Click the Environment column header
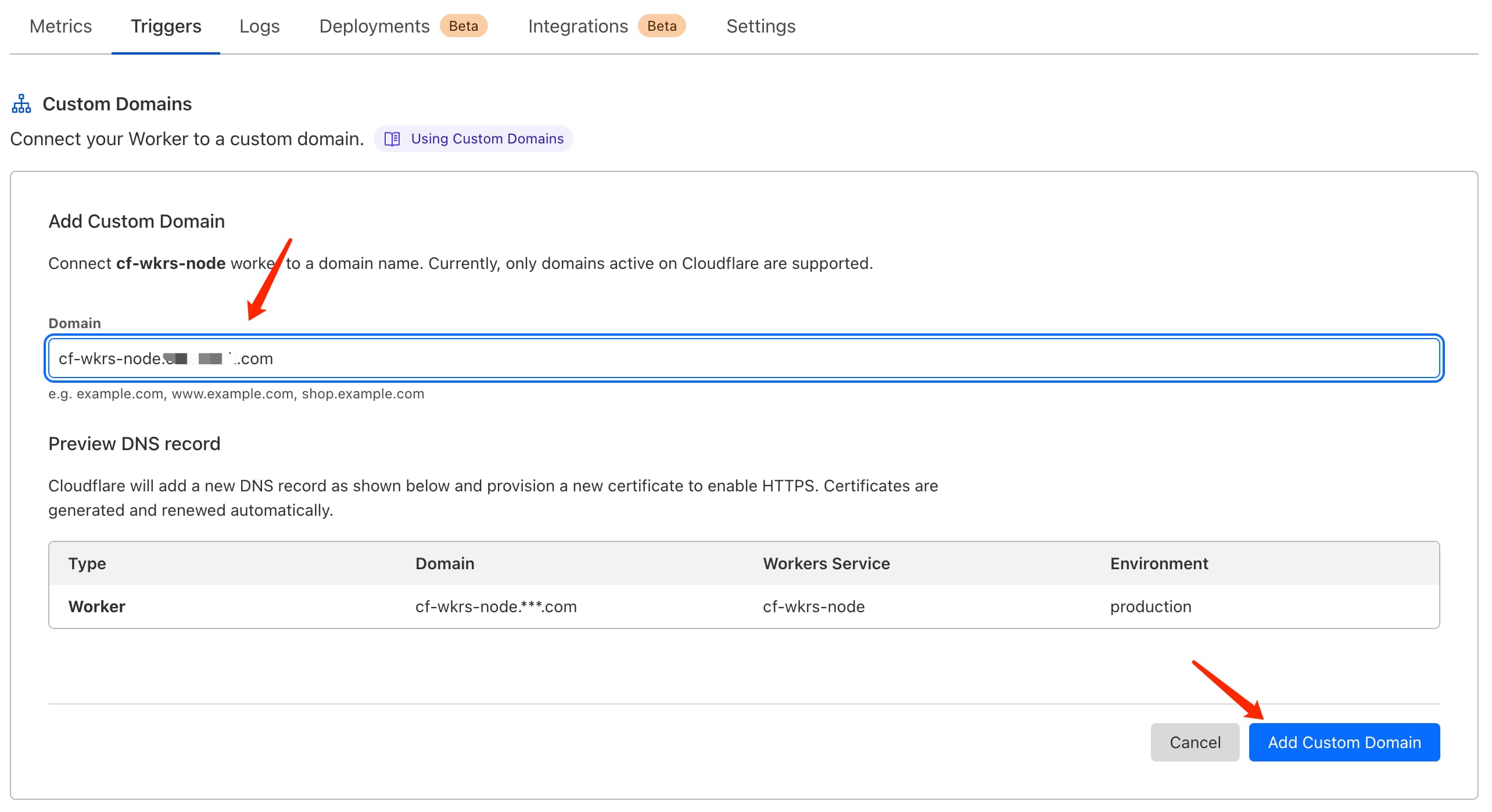This screenshot has height=812, width=1492. [x=1159, y=563]
